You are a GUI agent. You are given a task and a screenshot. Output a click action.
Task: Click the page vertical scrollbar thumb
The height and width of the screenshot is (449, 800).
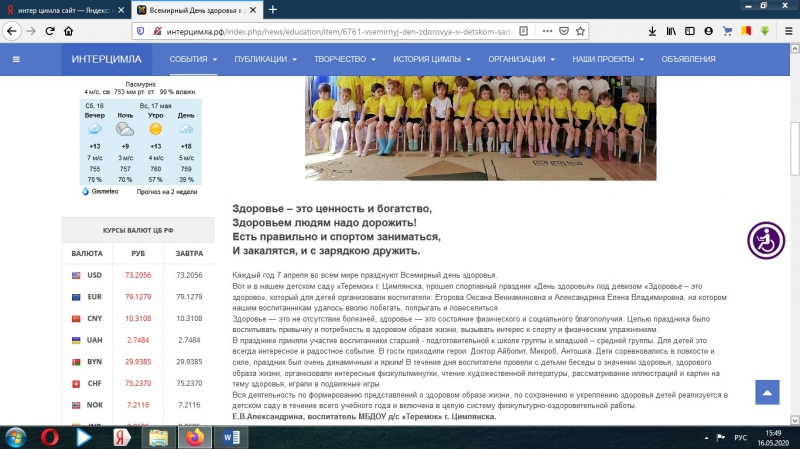[794, 148]
